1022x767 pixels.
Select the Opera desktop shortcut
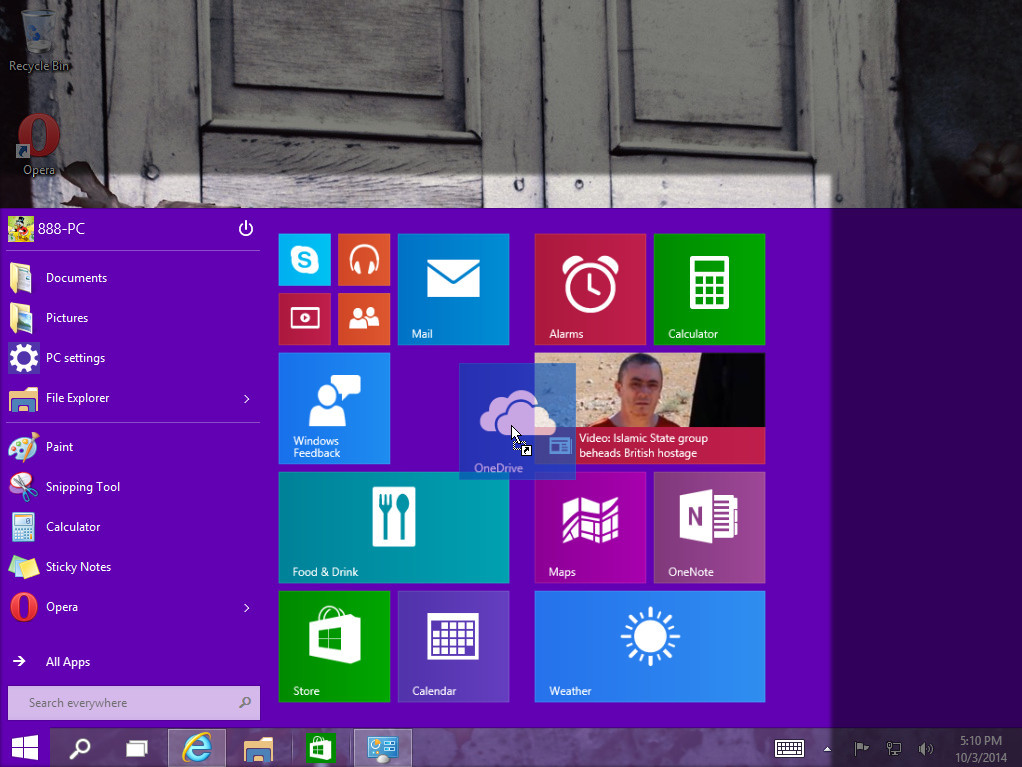click(x=39, y=145)
